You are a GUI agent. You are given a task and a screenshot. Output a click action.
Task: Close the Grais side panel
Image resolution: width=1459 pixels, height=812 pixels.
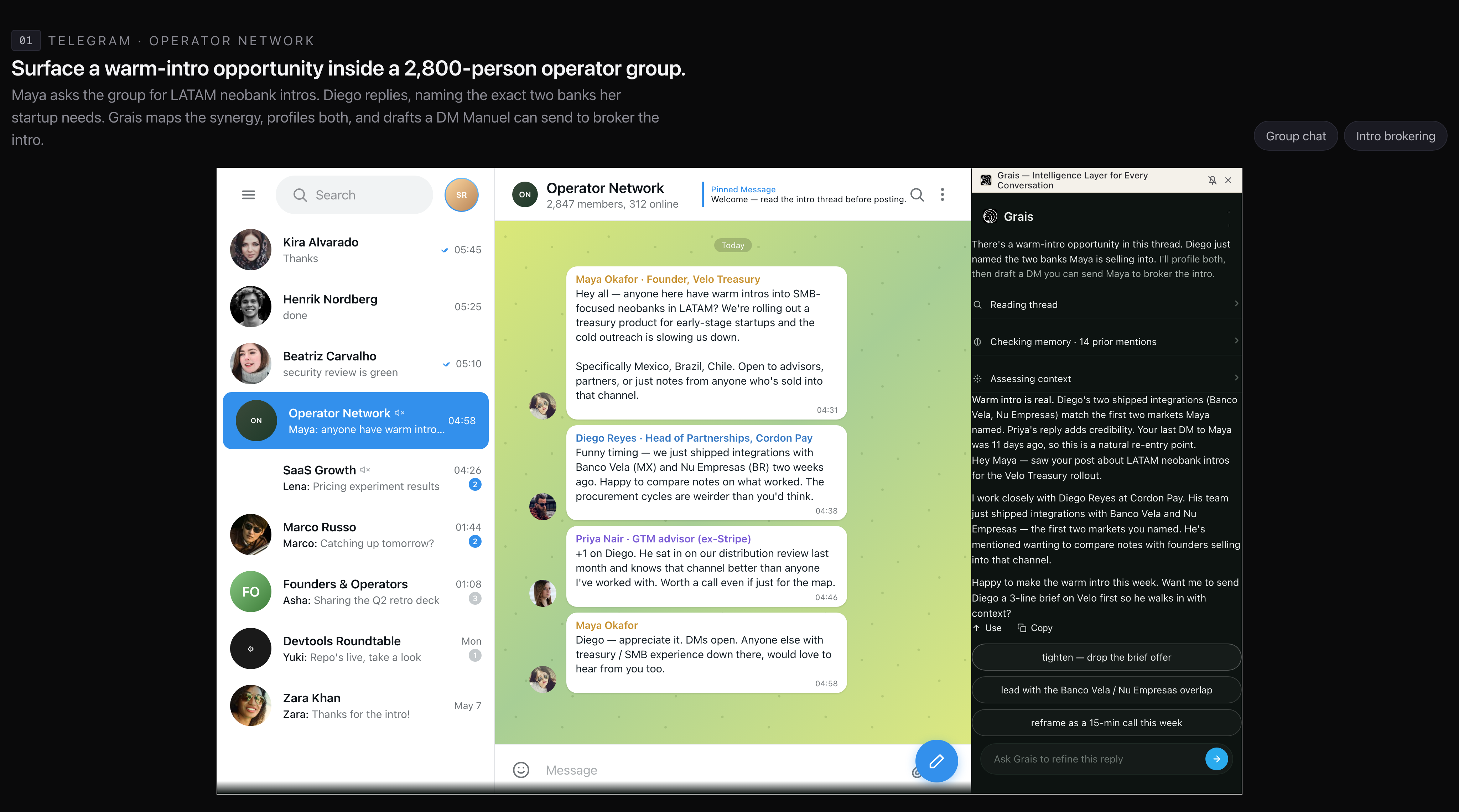tap(1229, 180)
